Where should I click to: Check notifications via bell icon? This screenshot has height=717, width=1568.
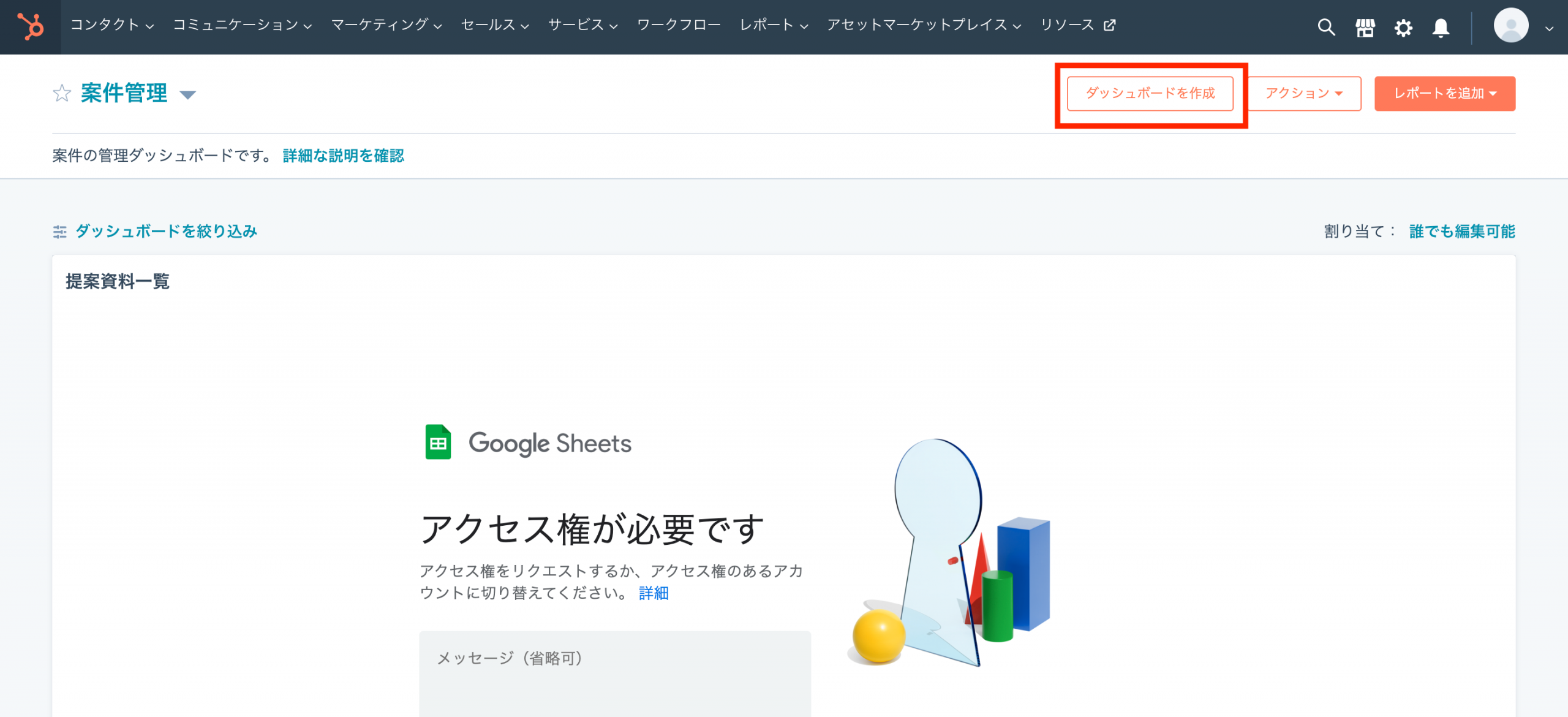click(1441, 27)
